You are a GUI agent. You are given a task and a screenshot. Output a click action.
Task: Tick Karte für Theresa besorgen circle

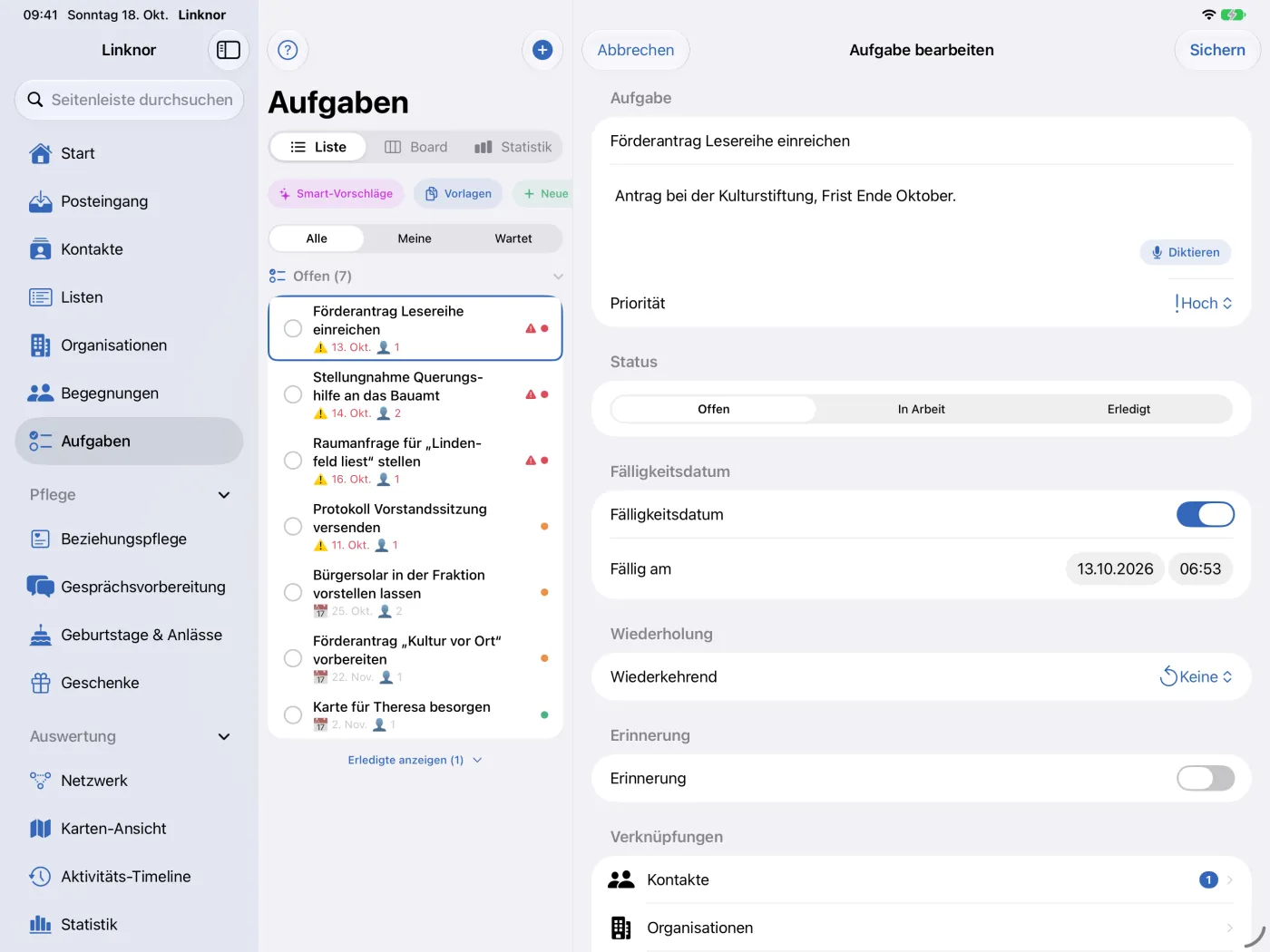point(293,714)
